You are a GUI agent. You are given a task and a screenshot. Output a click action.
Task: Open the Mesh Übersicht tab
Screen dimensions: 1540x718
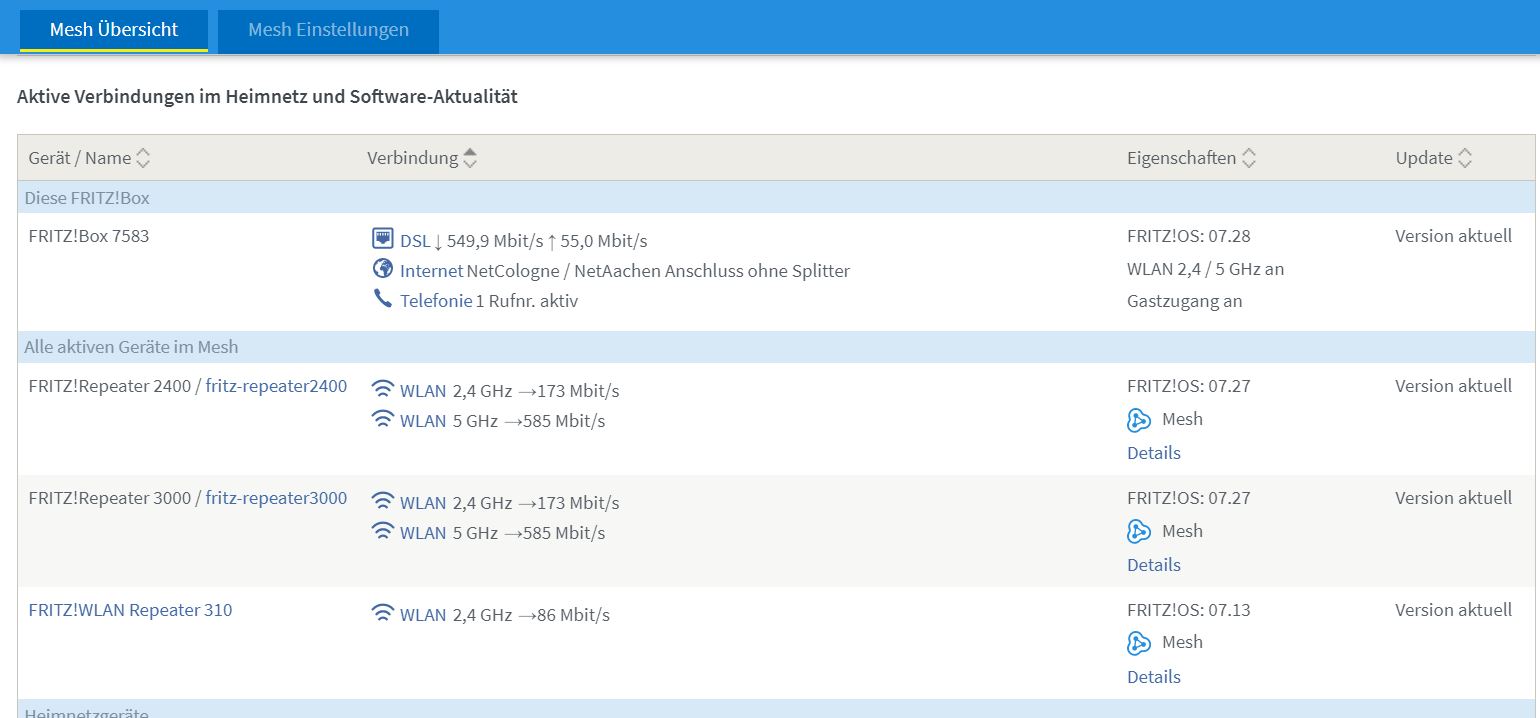[114, 30]
